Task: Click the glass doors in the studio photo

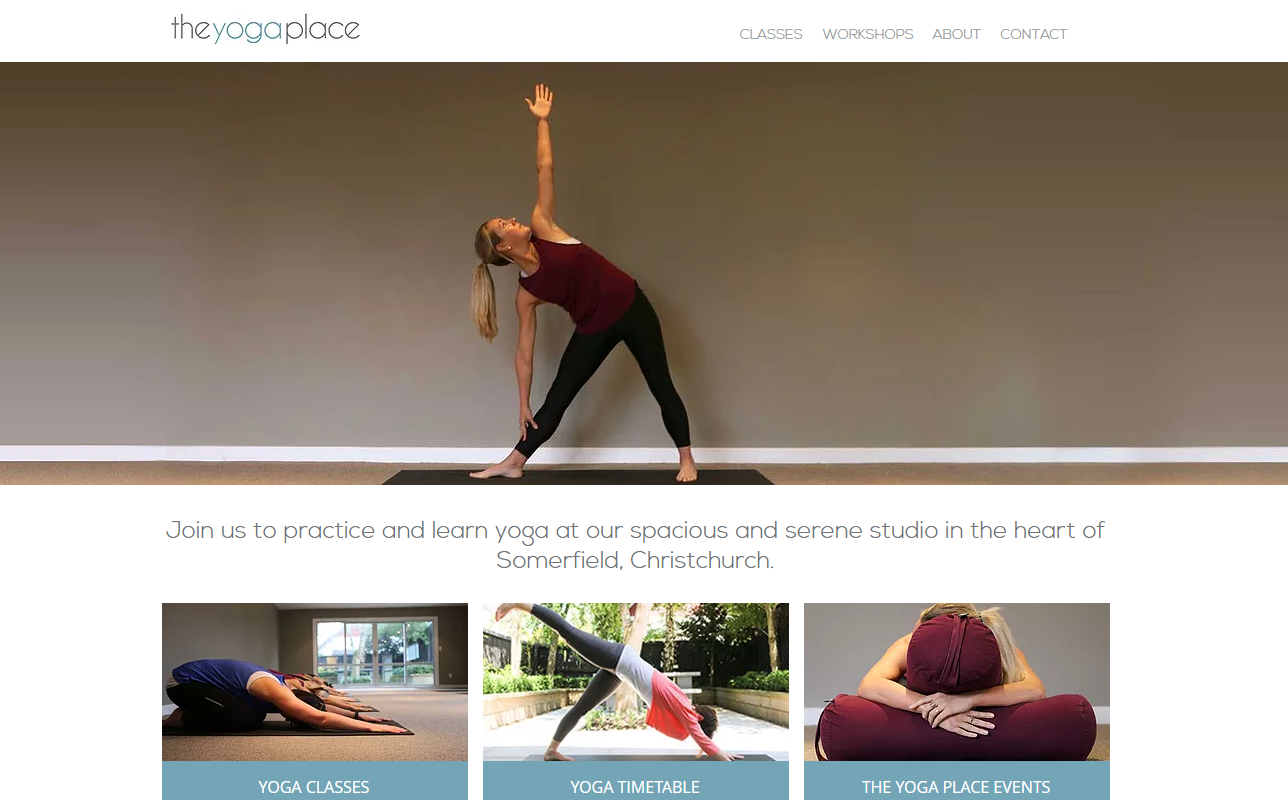Action: (374, 652)
